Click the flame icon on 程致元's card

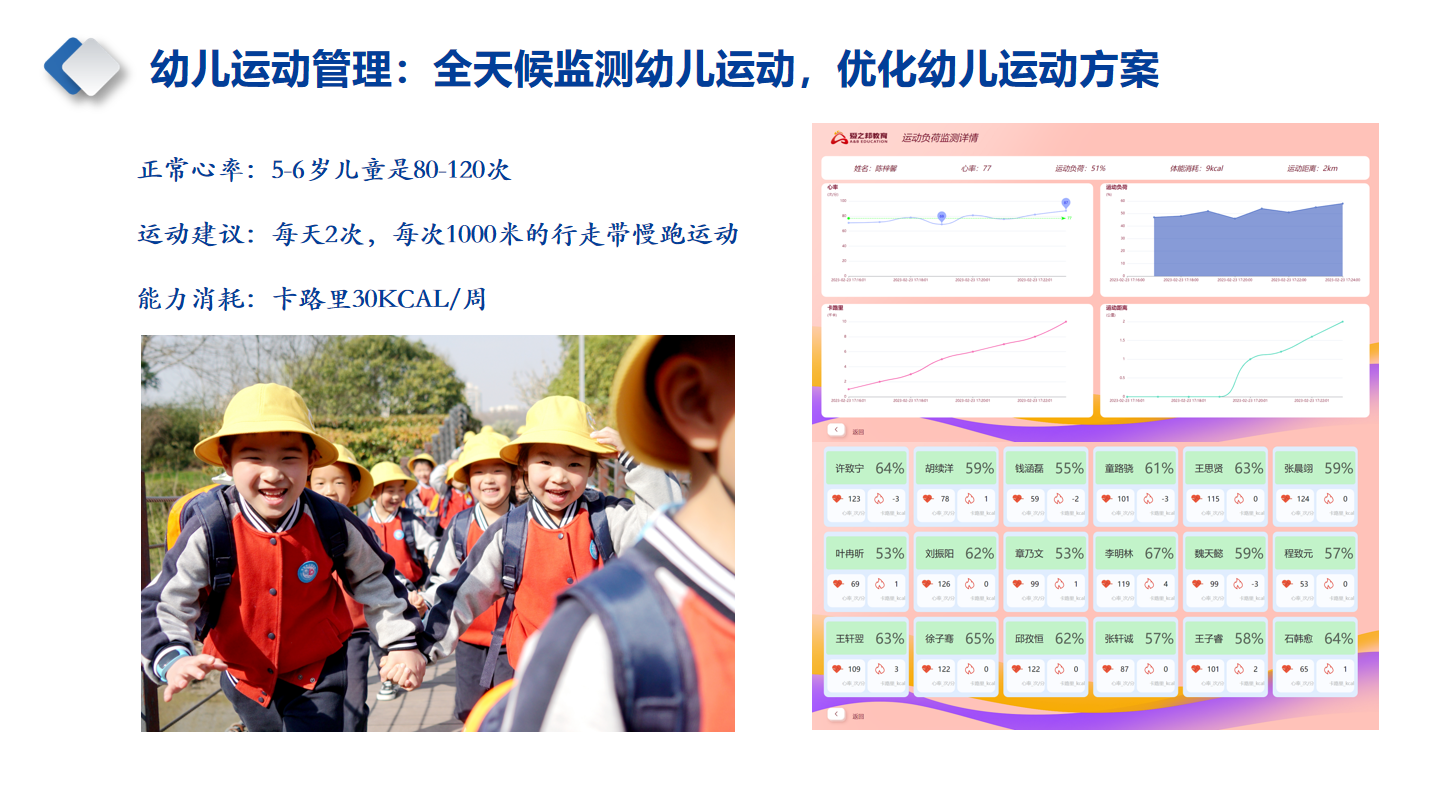click(x=1330, y=583)
